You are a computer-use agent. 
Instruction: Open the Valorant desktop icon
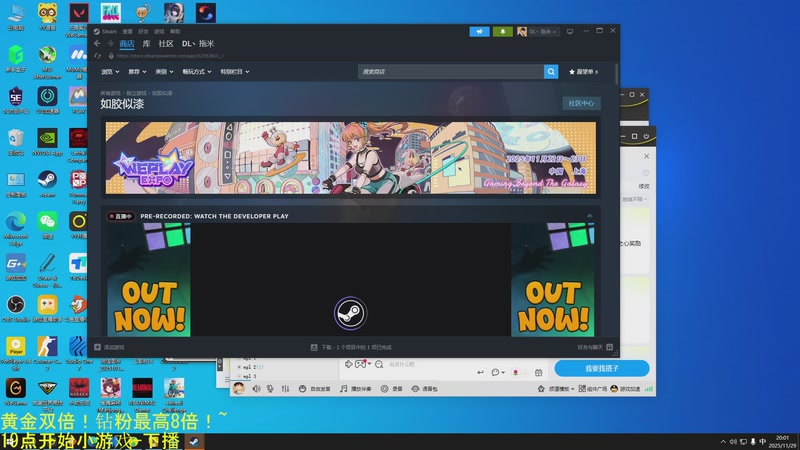tap(79, 19)
